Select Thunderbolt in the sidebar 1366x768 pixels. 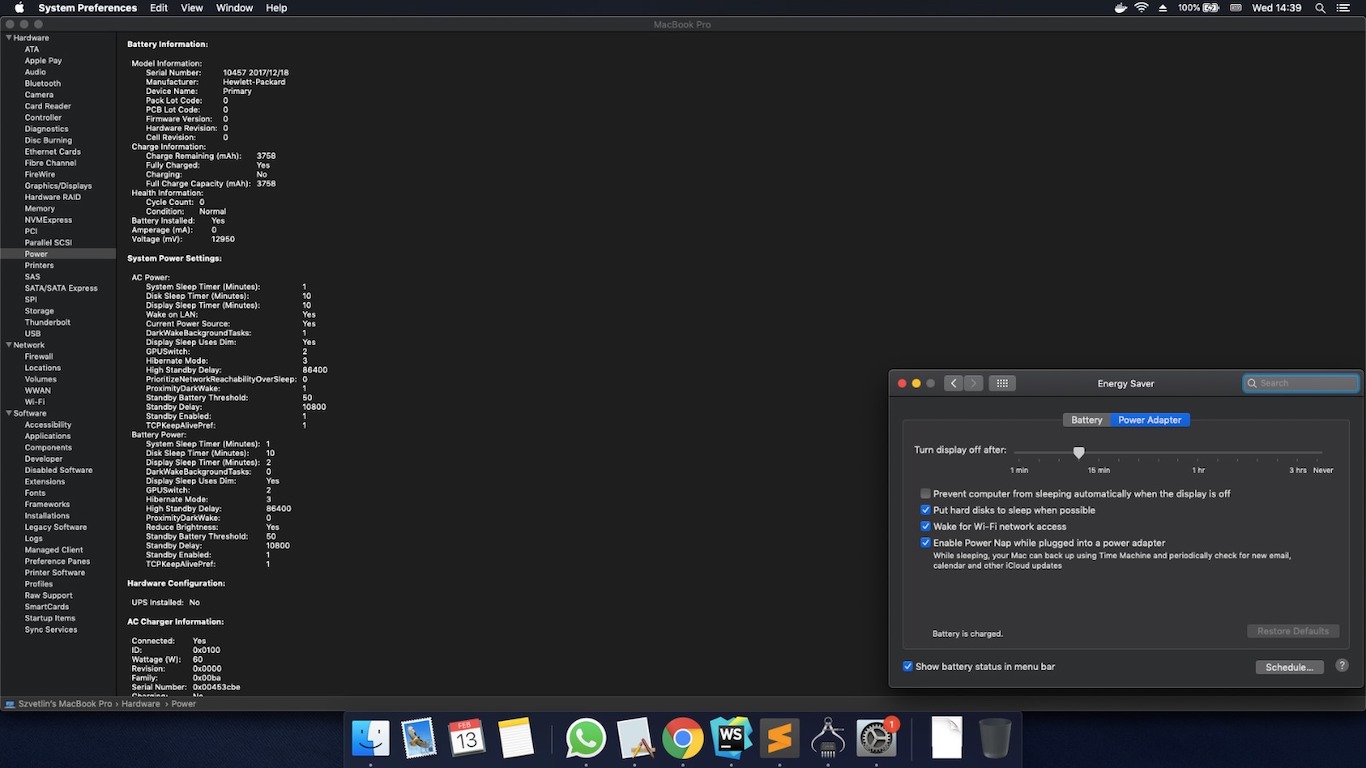click(x=47, y=322)
